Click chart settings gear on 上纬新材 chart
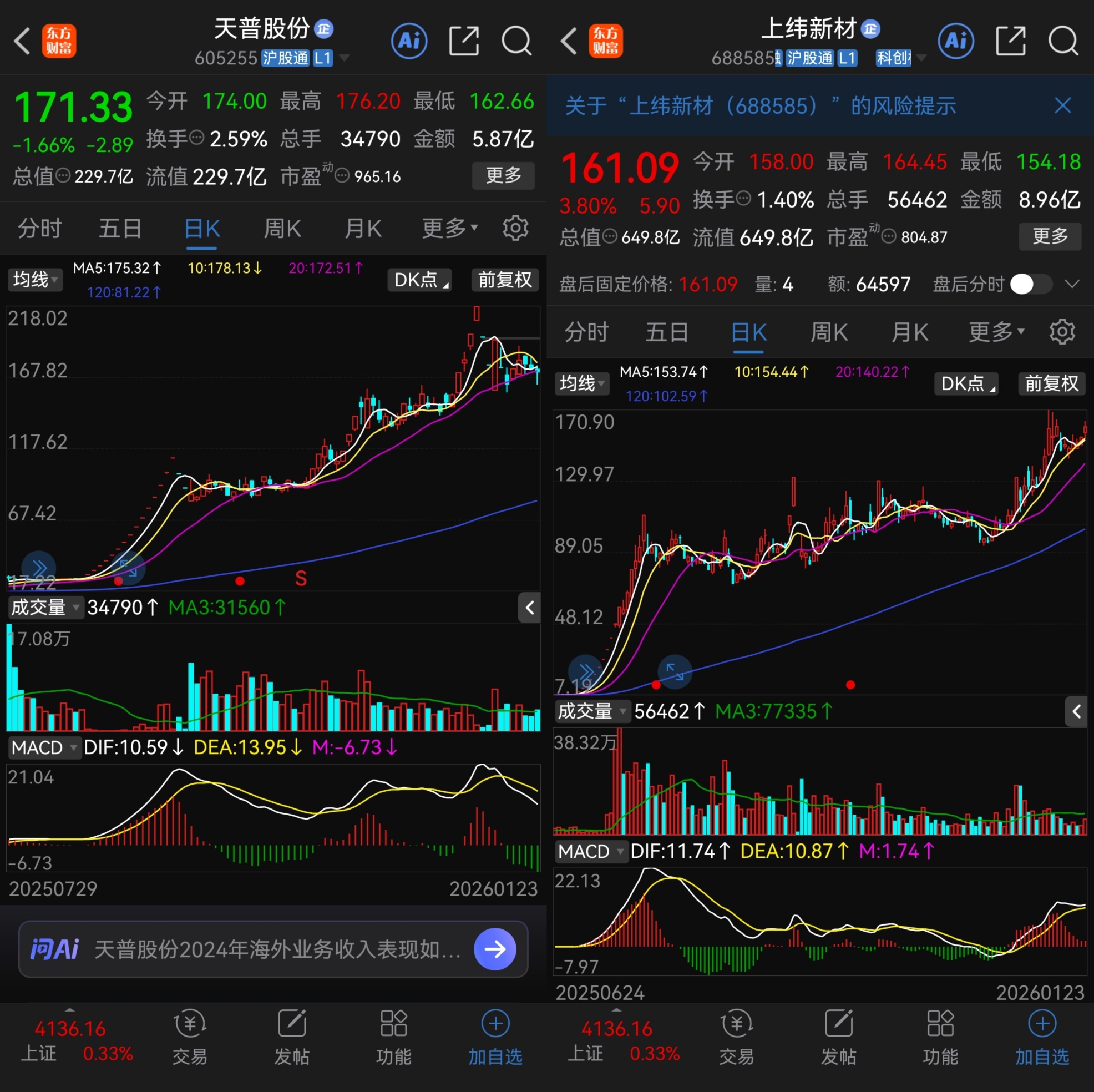 pos(1062,332)
